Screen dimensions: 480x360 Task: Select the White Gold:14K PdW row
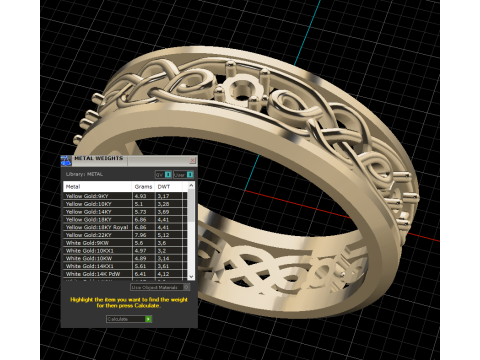point(125,274)
